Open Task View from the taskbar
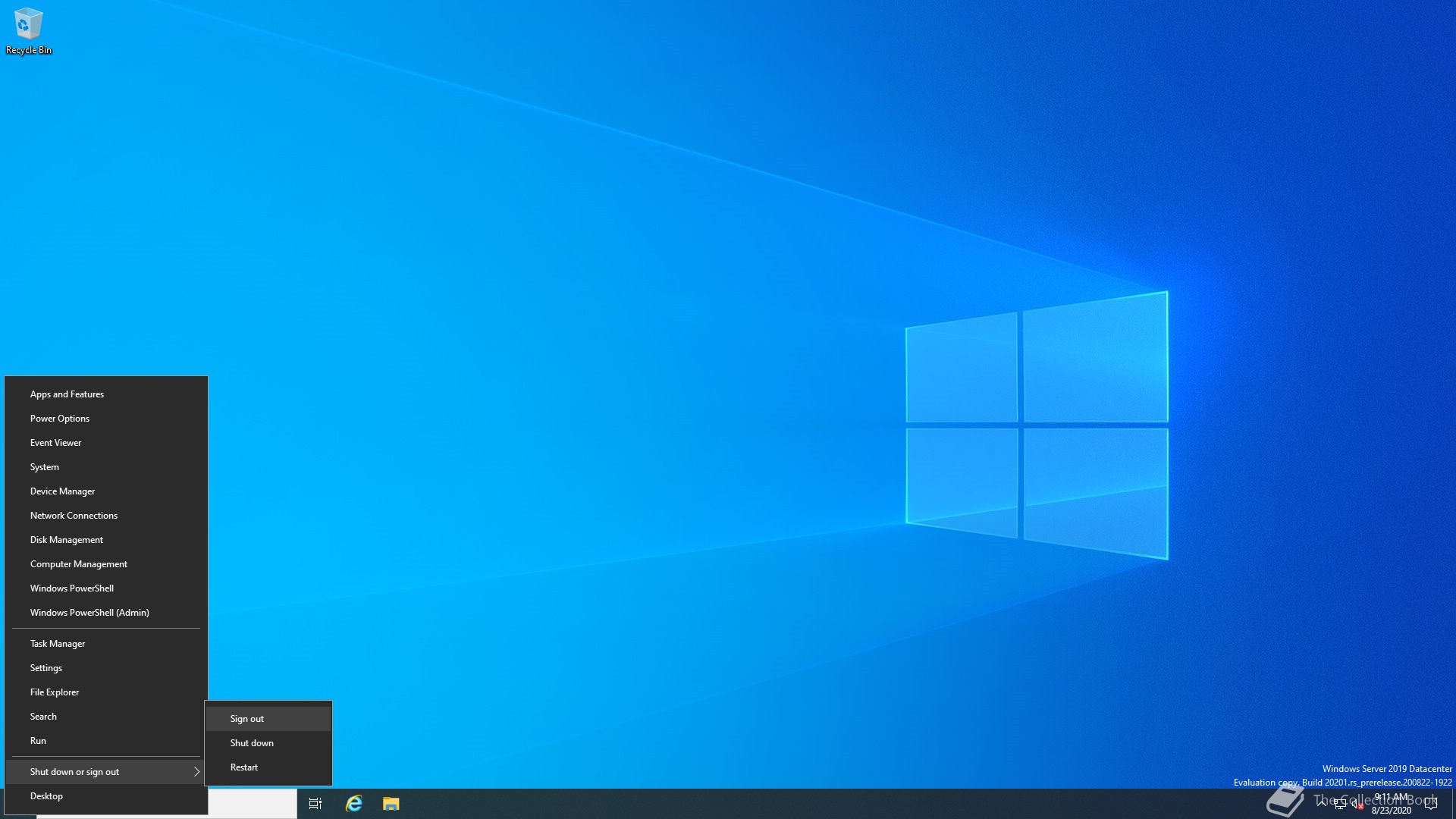Image resolution: width=1456 pixels, height=819 pixels. tap(315, 804)
